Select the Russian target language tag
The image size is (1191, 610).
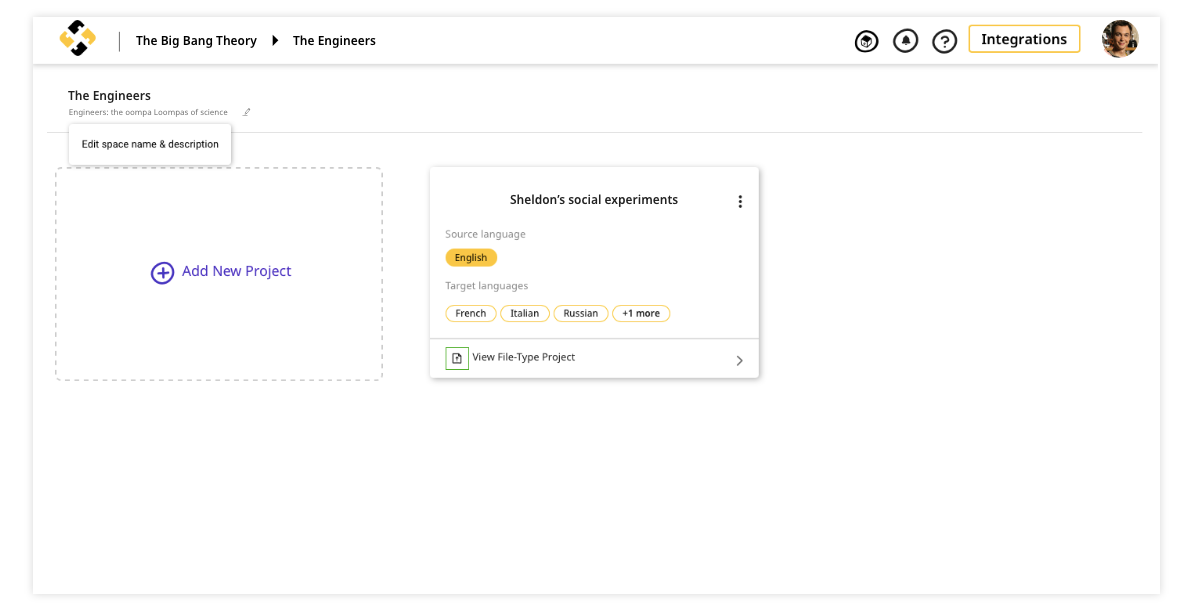pyautogui.click(x=581, y=313)
